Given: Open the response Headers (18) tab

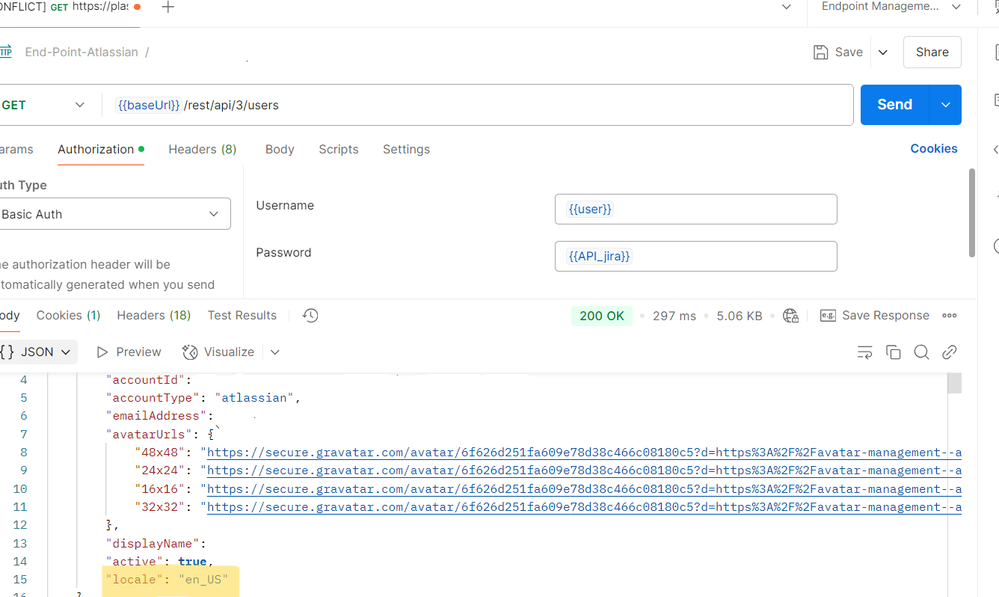Looking at the screenshot, I should pos(154,315).
